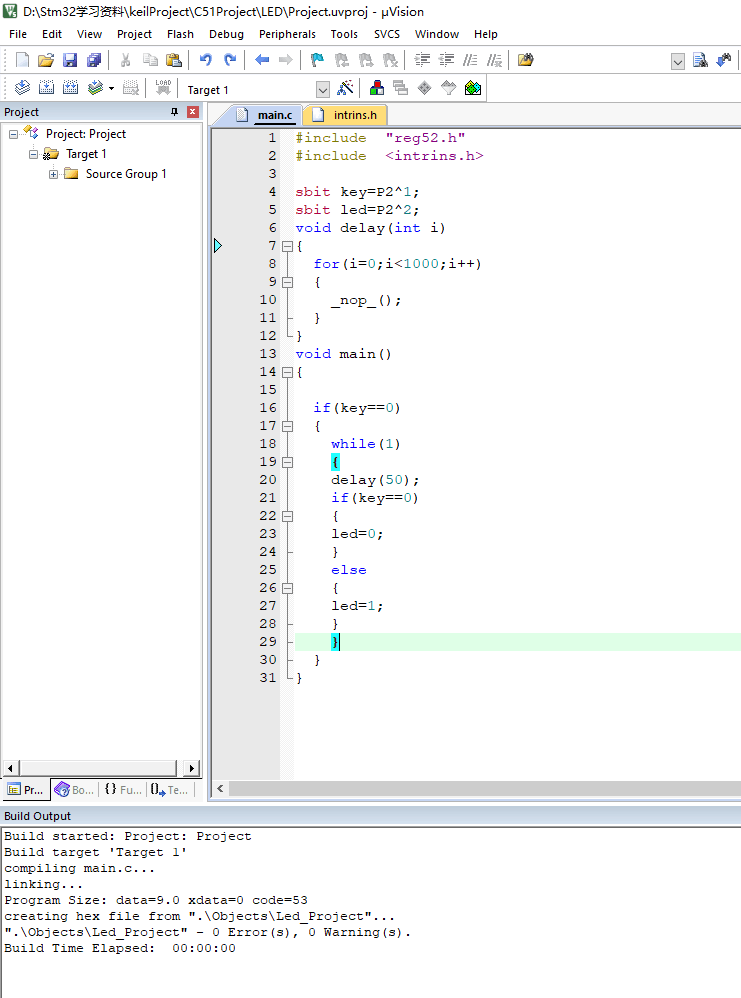Unindent selected lines icon

(x=446, y=60)
